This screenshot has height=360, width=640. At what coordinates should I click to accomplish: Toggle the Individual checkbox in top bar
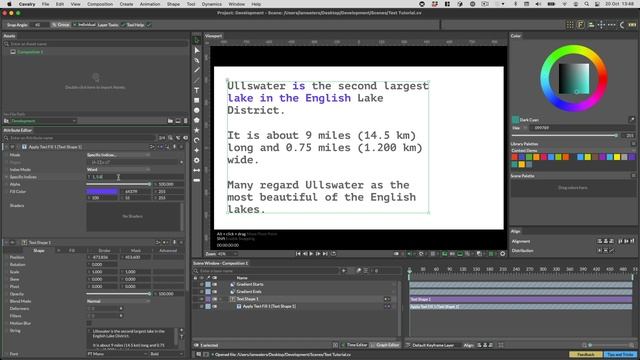(74, 25)
